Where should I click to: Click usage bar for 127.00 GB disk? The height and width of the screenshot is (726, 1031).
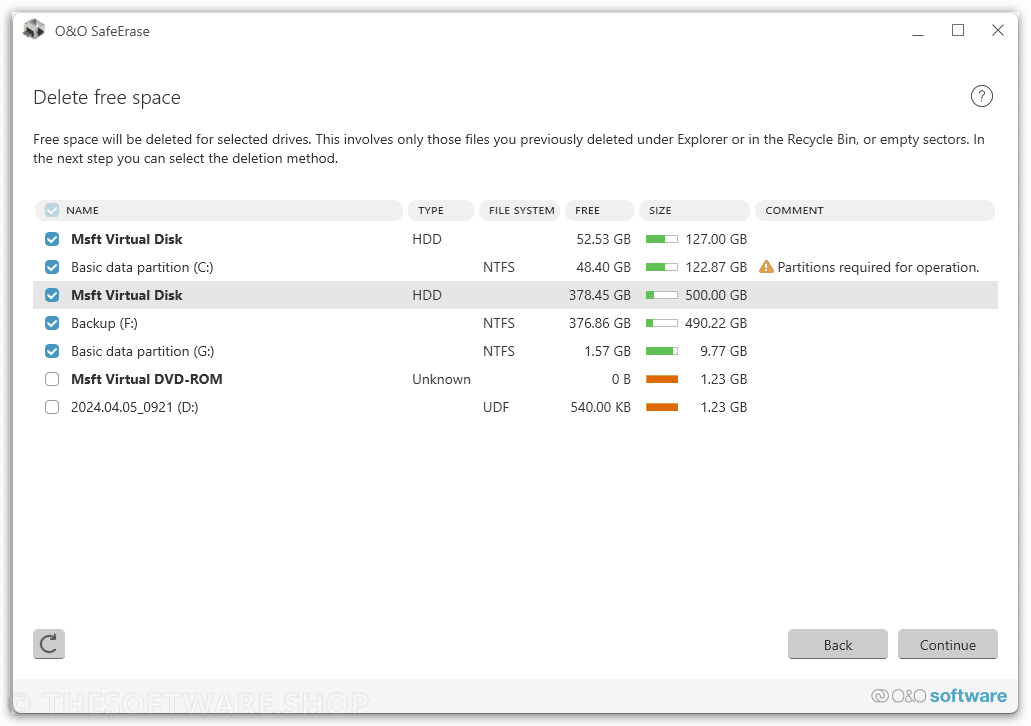tap(661, 239)
